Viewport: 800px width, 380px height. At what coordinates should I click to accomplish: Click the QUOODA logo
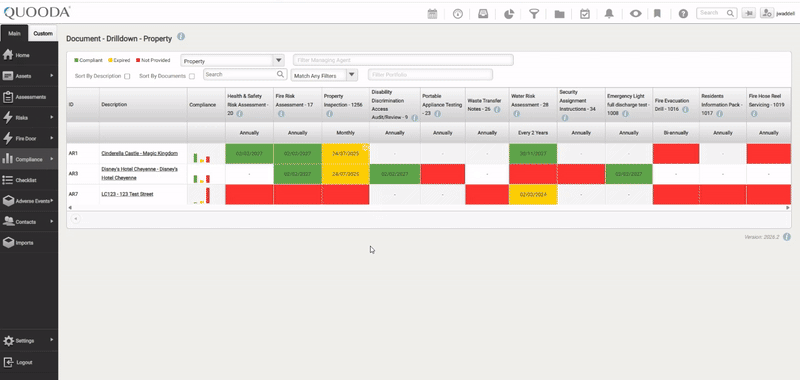coord(37,13)
